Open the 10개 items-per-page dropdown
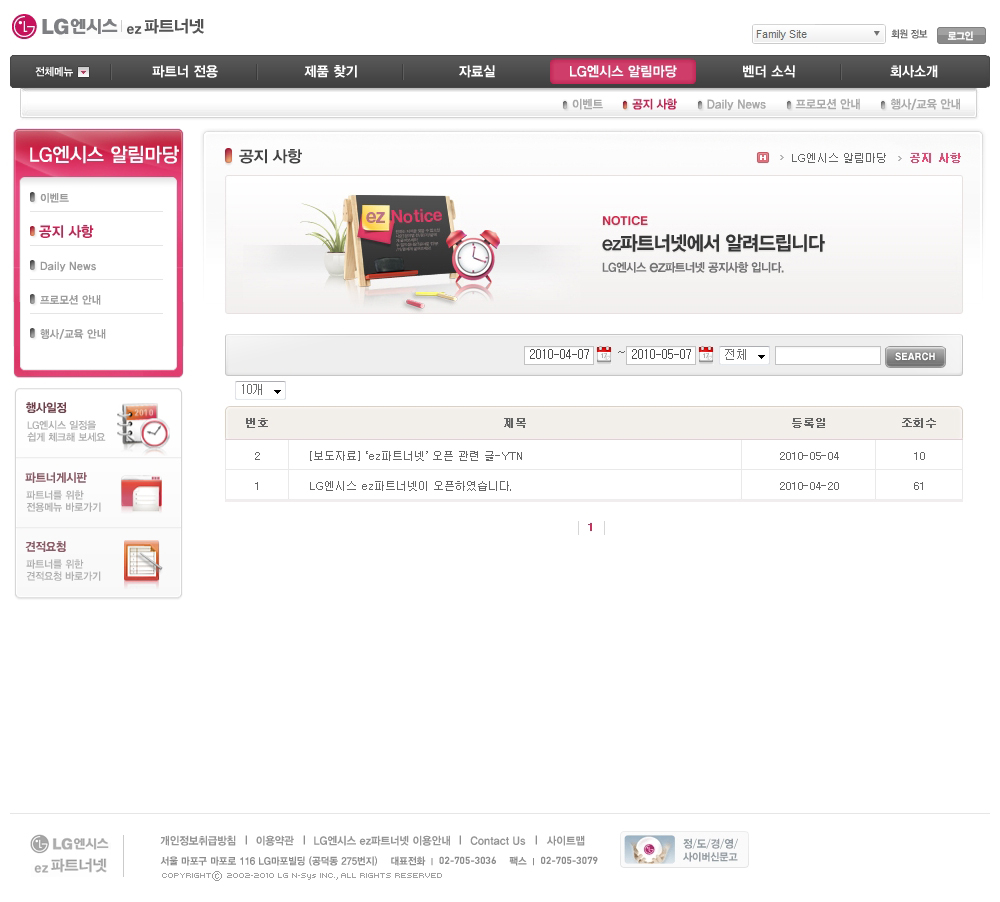Image resolution: width=1000 pixels, height=902 pixels. coord(260,390)
